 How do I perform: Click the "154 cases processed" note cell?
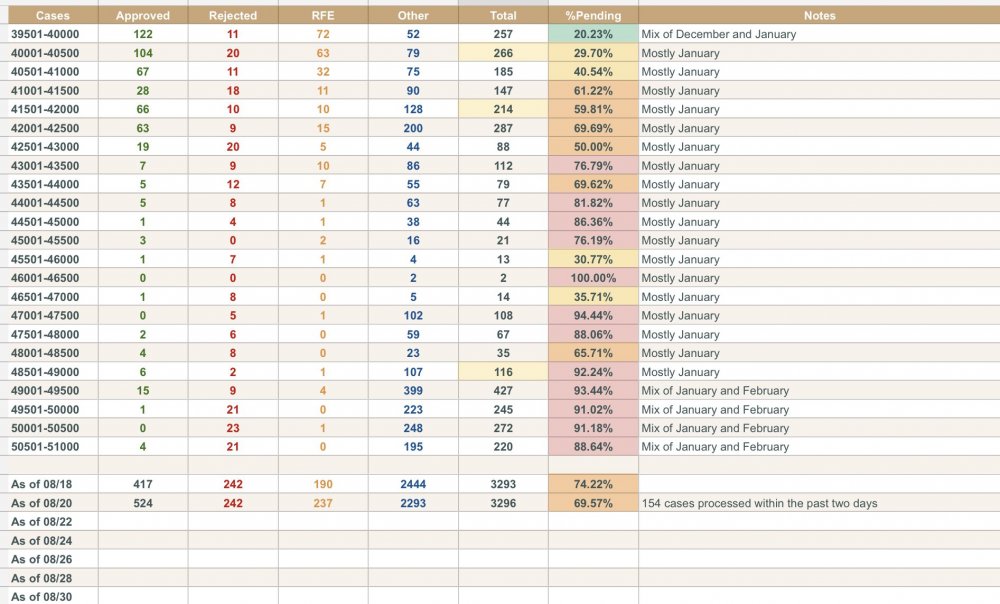pyautogui.click(x=760, y=503)
